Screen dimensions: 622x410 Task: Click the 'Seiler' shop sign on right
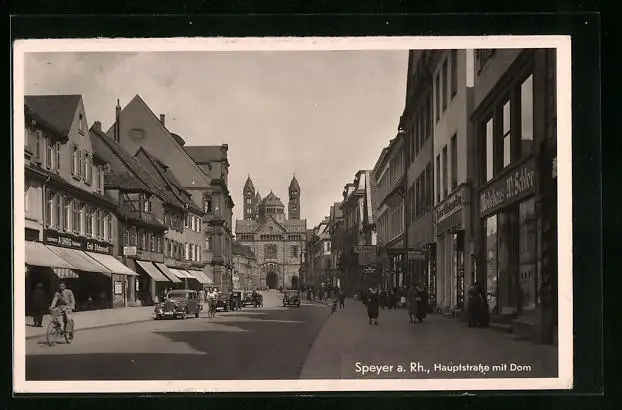click(x=508, y=188)
